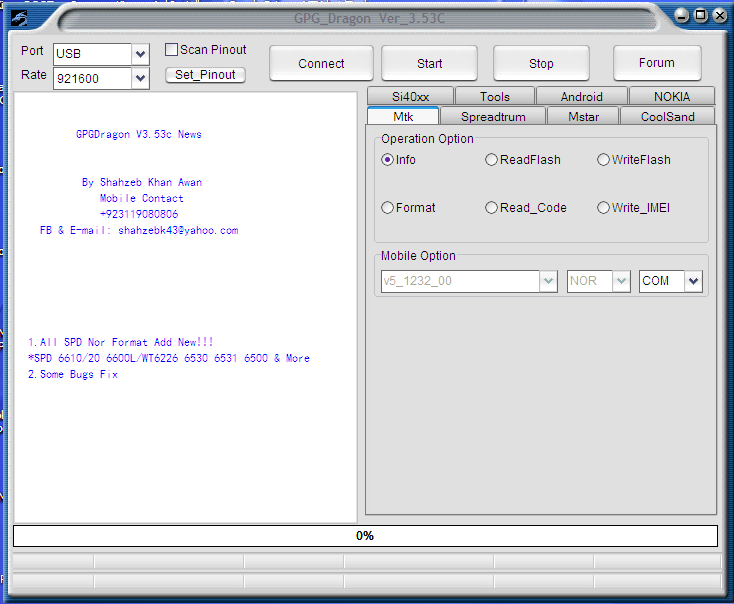Click the 'All SPD Nor Format Add New' line

(x=120, y=342)
